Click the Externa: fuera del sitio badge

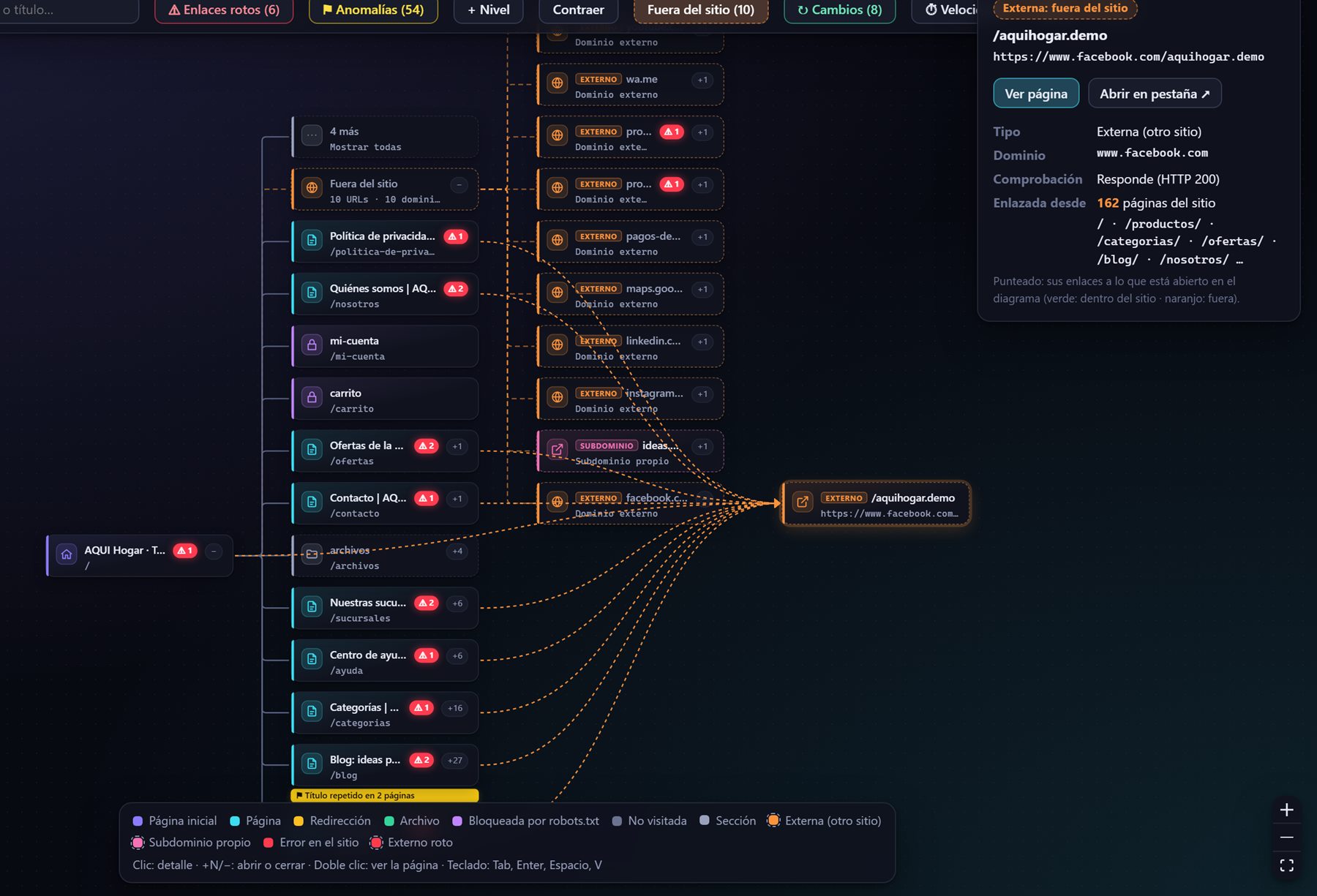[x=1065, y=9]
